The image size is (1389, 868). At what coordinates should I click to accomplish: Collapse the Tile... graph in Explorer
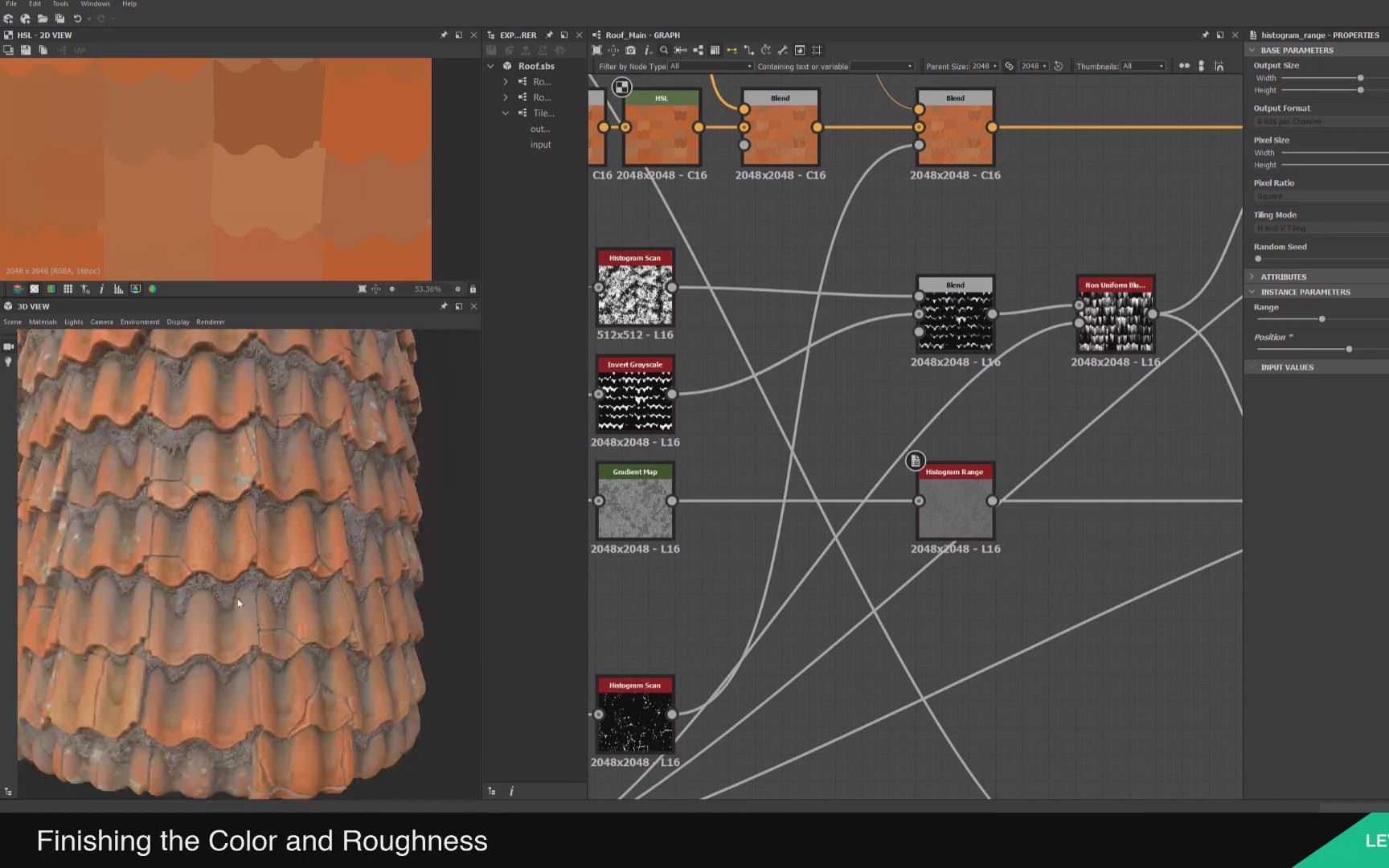506,113
